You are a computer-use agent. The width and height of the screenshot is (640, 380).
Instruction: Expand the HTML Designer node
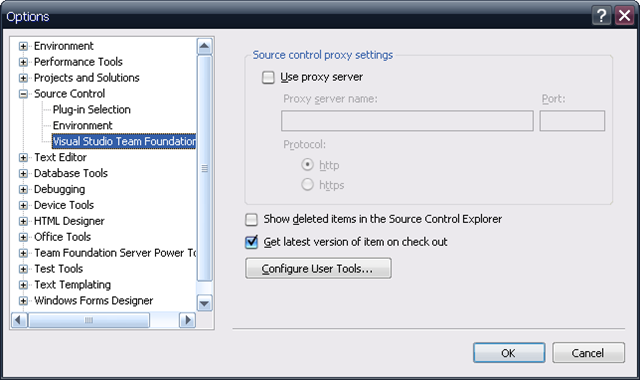click(x=23, y=221)
